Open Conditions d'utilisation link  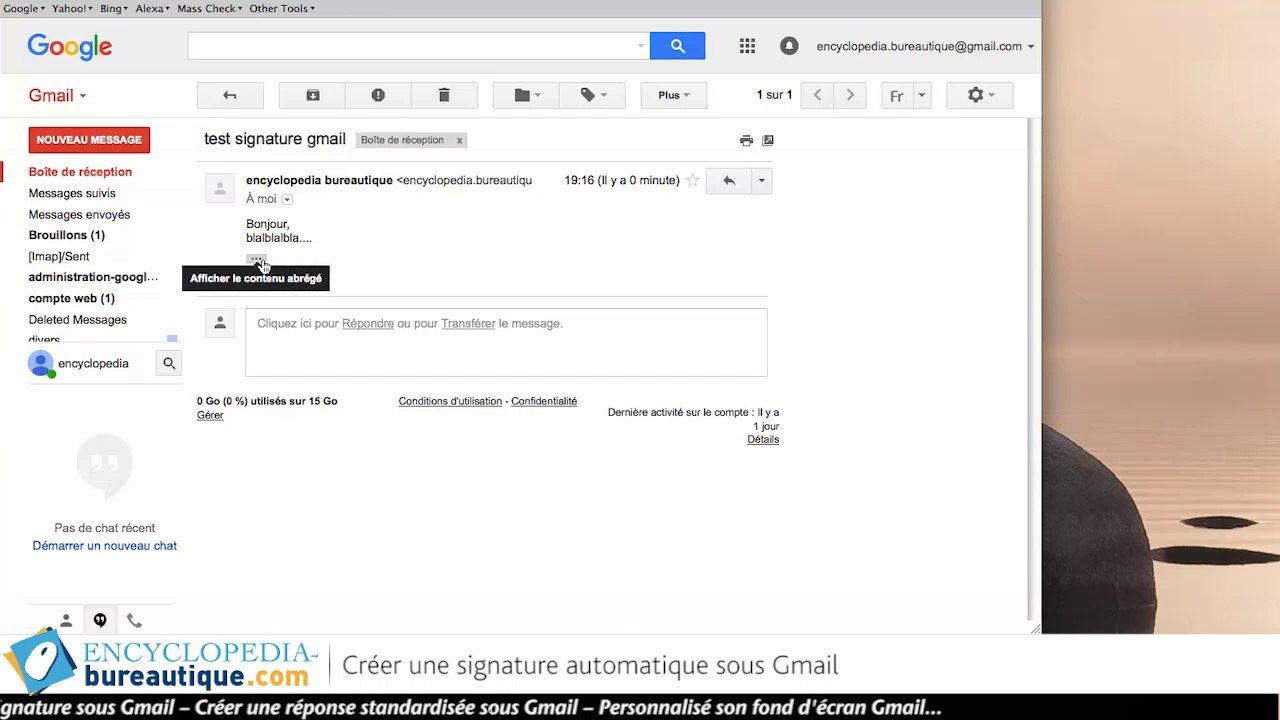tap(450, 401)
